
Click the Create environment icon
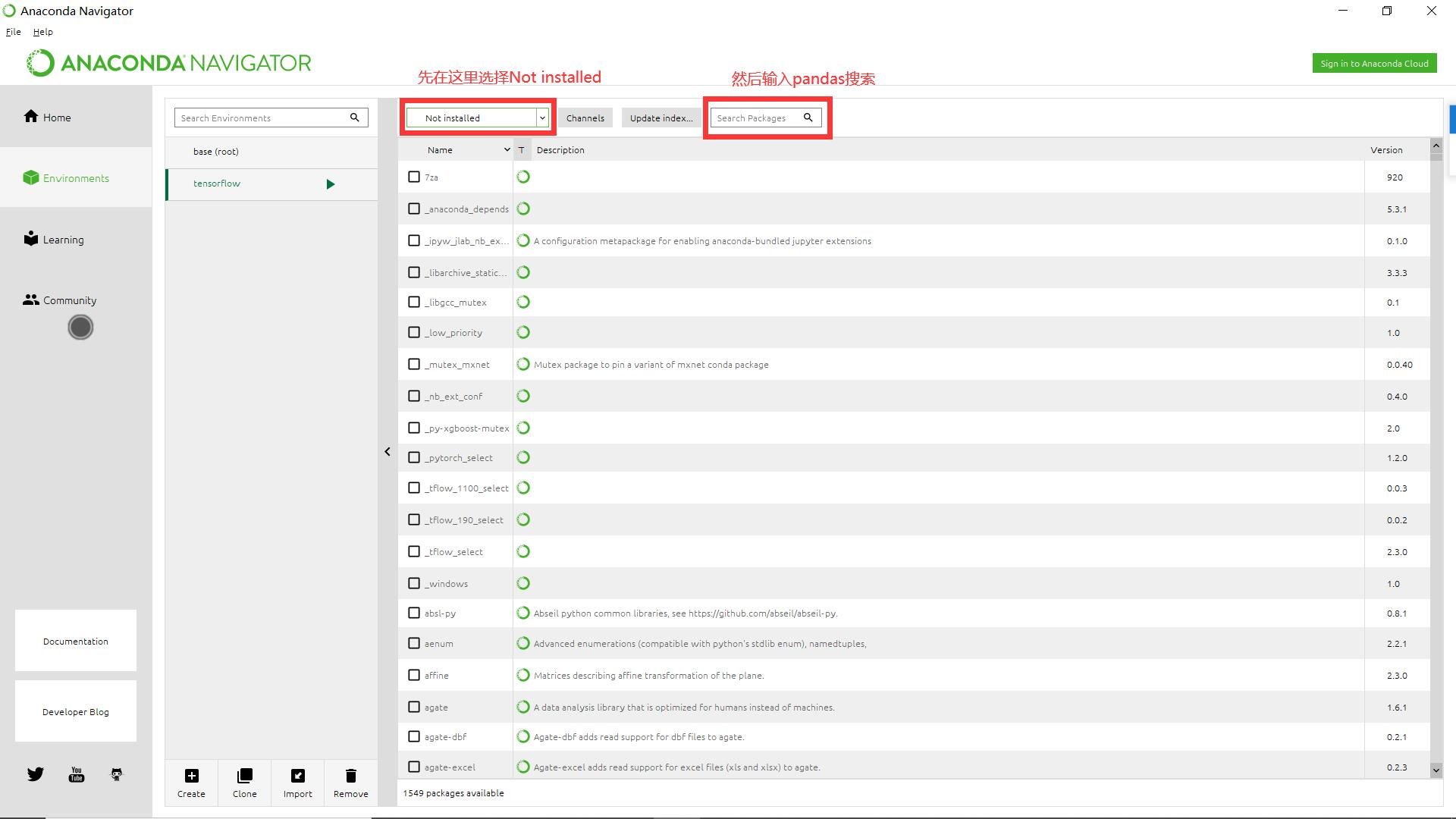[191, 776]
